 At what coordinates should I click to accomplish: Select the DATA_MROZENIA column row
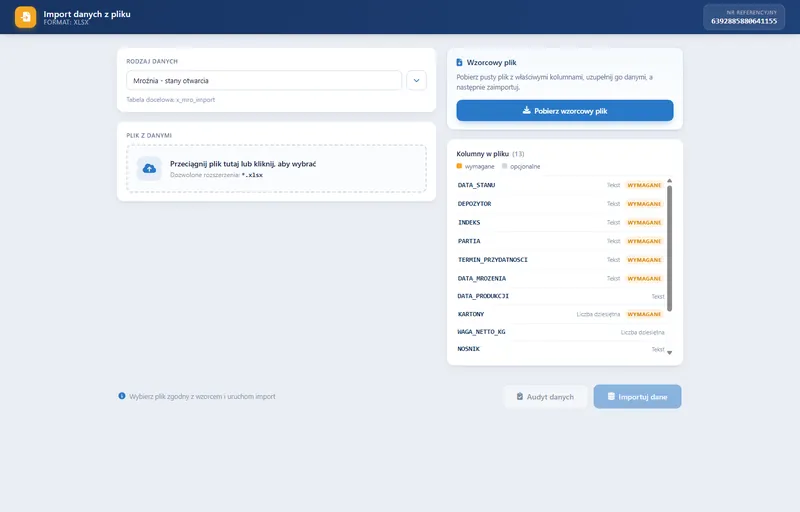pos(561,278)
